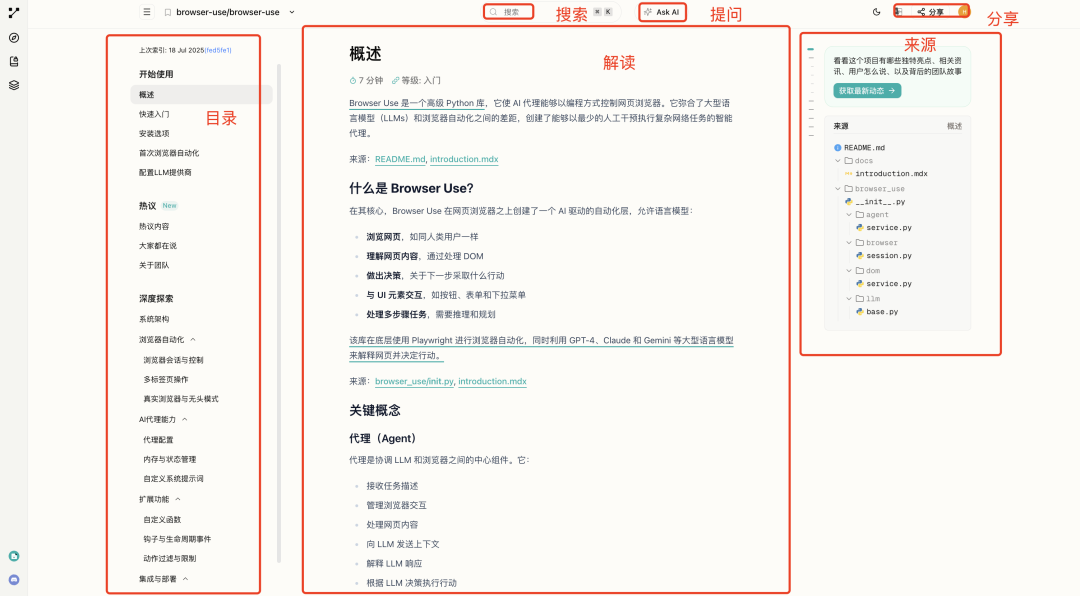Switch to dark mode with the moon icon
Screen dimensions: 1080x596
876,12
